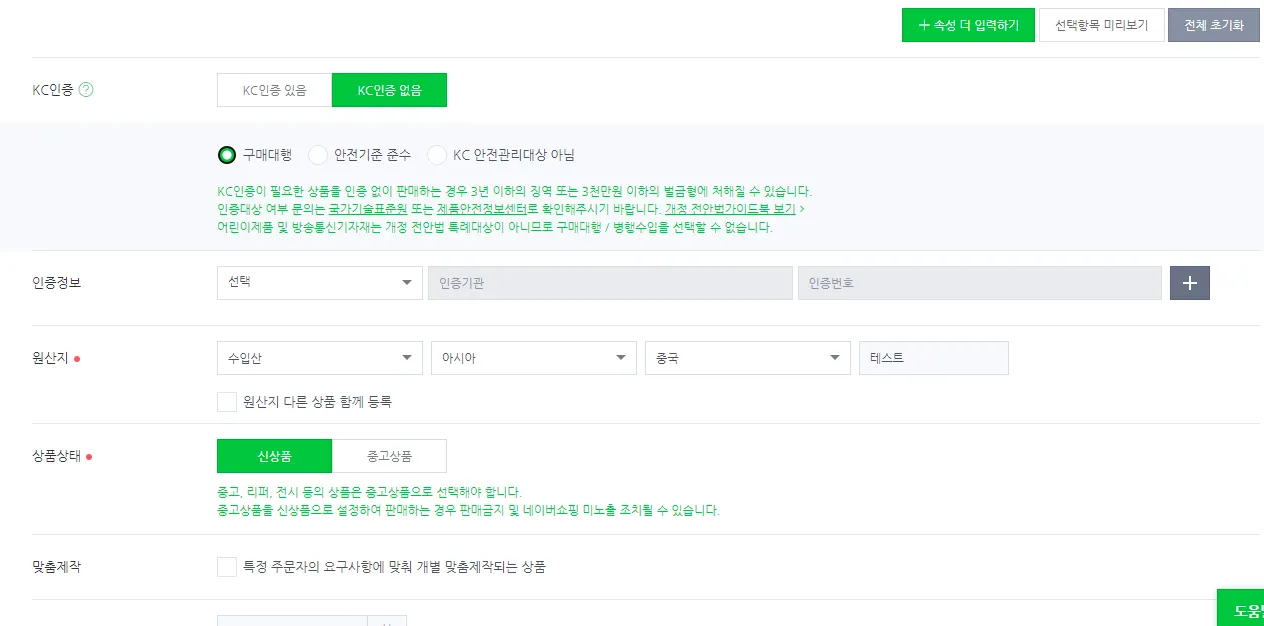The height and width of the screenshot is (626, 1264).
Task: Open the 중국 country dropdown
Action: [x=747, y=358]
